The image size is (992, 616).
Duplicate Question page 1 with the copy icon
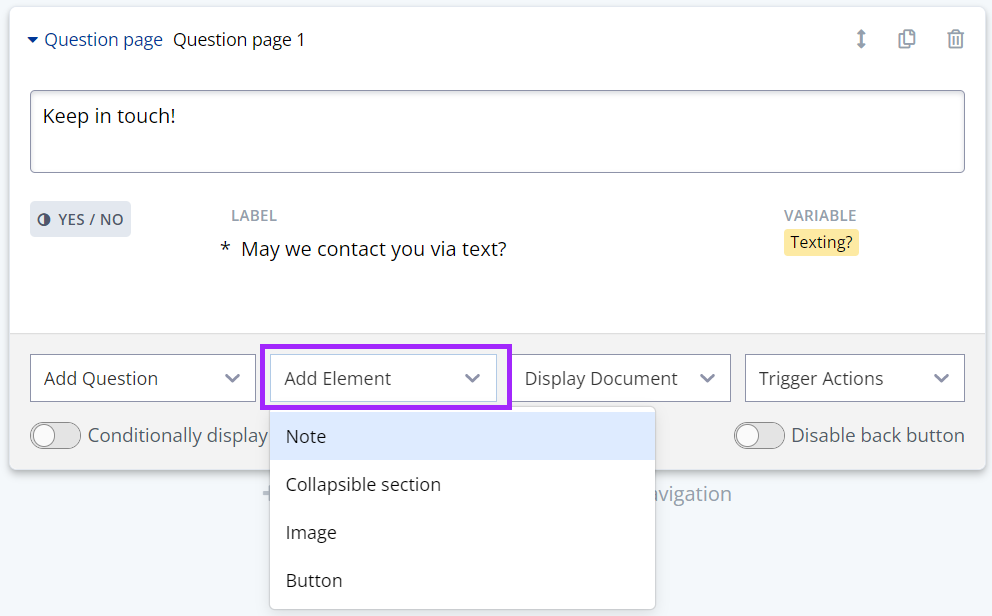pyautogui.click(x=907, y=38)
